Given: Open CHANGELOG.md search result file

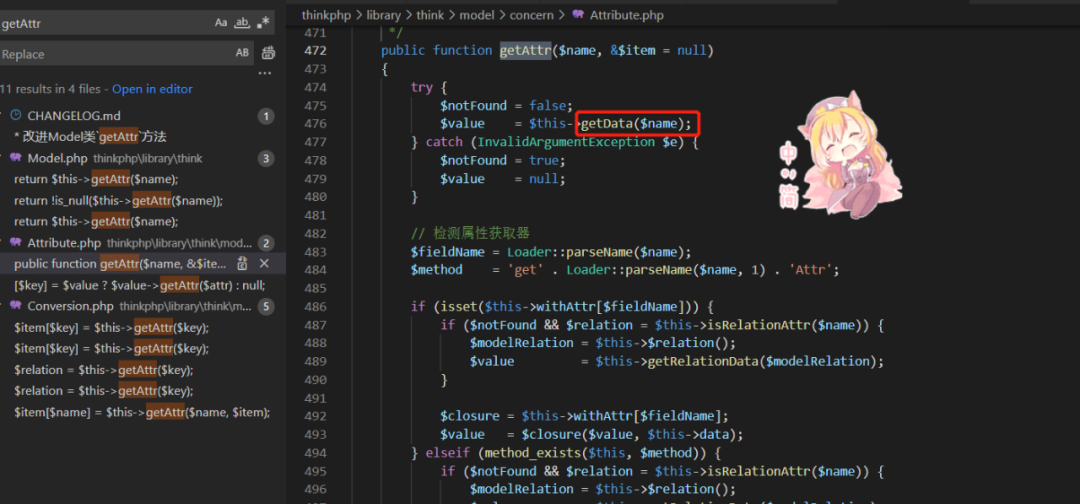Looking at the screenshot, I should [x=74, y=116].
